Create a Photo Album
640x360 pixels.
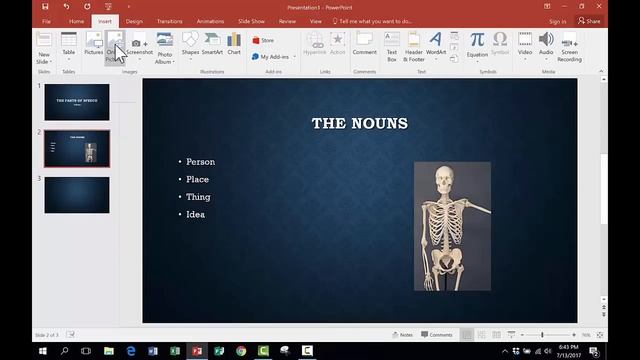[164, 48]
